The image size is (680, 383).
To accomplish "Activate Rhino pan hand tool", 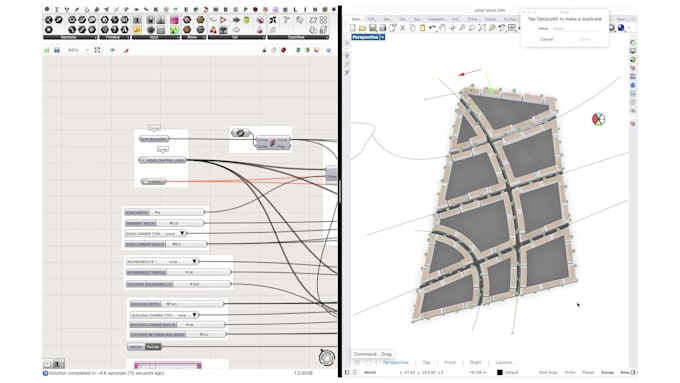I will (442, 28).
